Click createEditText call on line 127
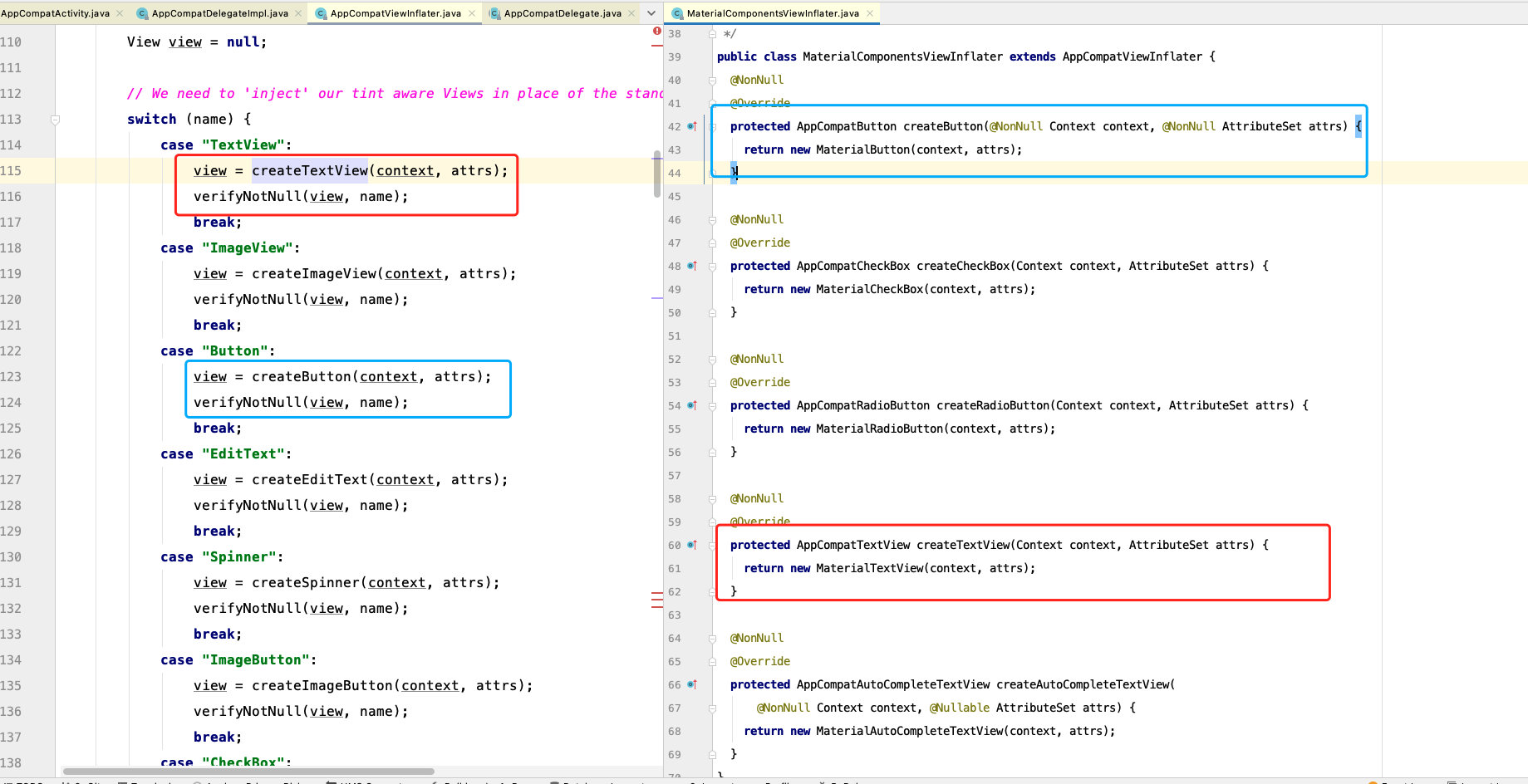This screenshot has width=1528, height=784. [310, 479]
